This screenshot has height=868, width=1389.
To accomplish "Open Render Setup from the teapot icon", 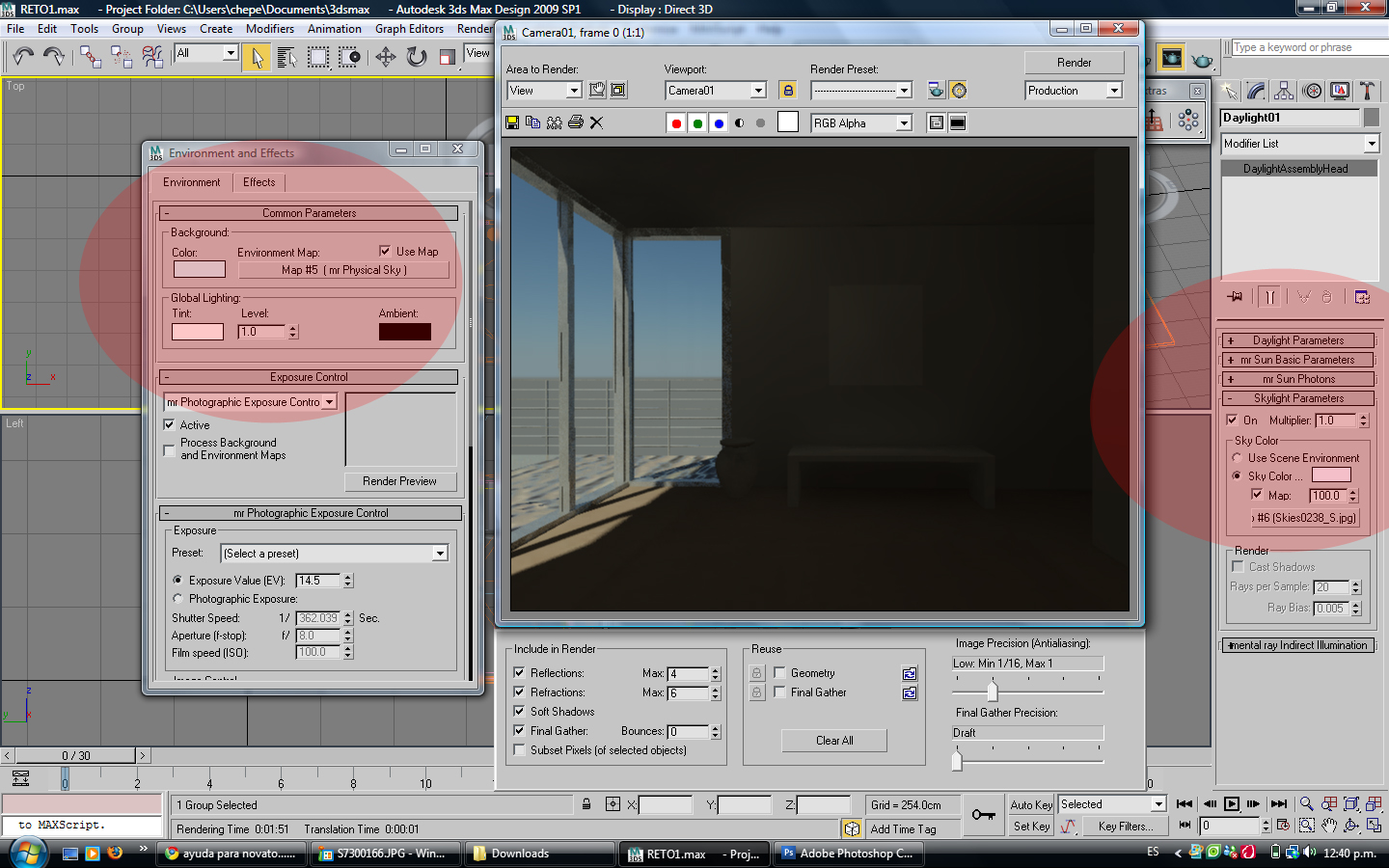I will pyautogui.click(x=936, y=90).
